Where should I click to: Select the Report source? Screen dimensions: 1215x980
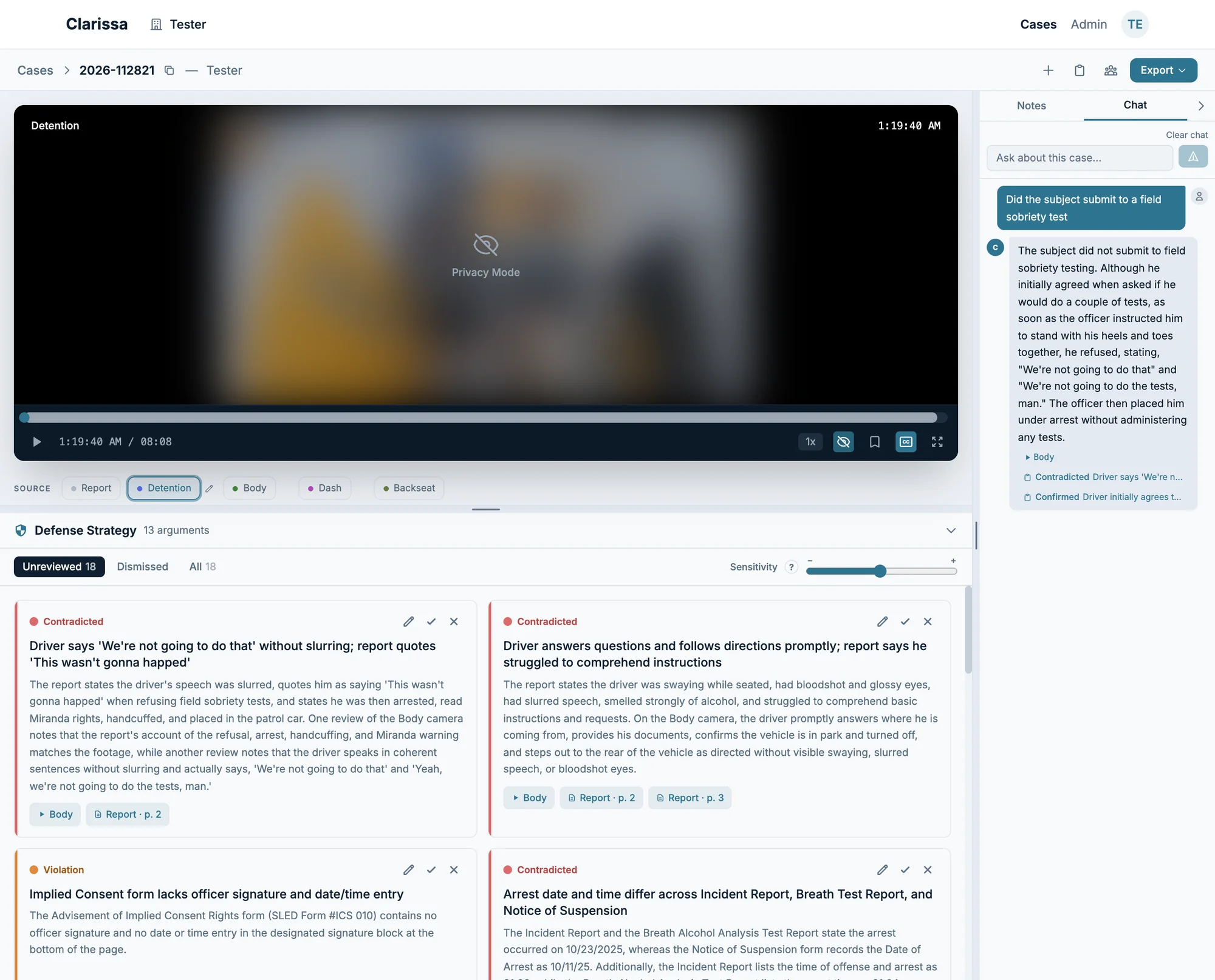(x=91, y=488)
